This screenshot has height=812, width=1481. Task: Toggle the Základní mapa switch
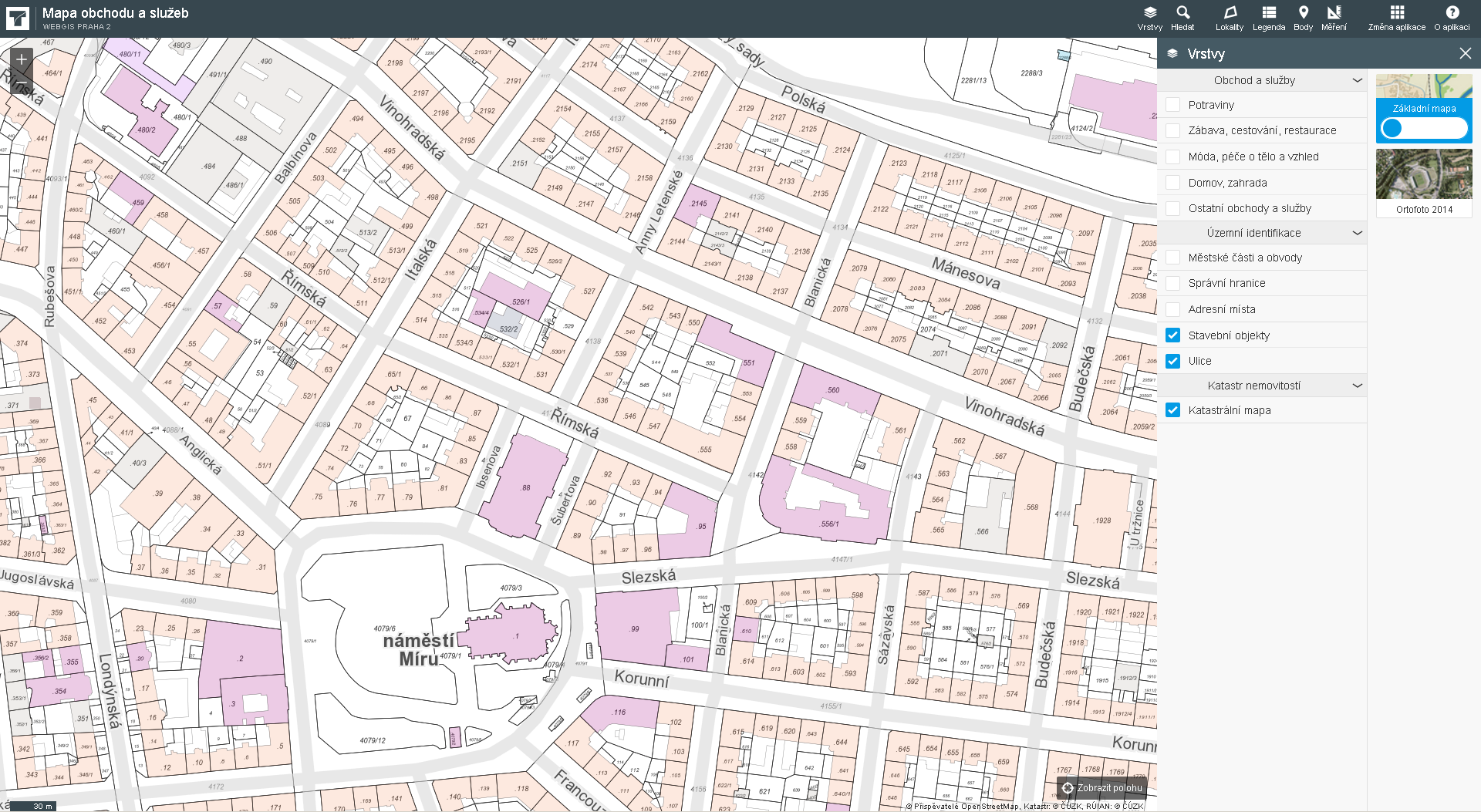point(1424,128)
